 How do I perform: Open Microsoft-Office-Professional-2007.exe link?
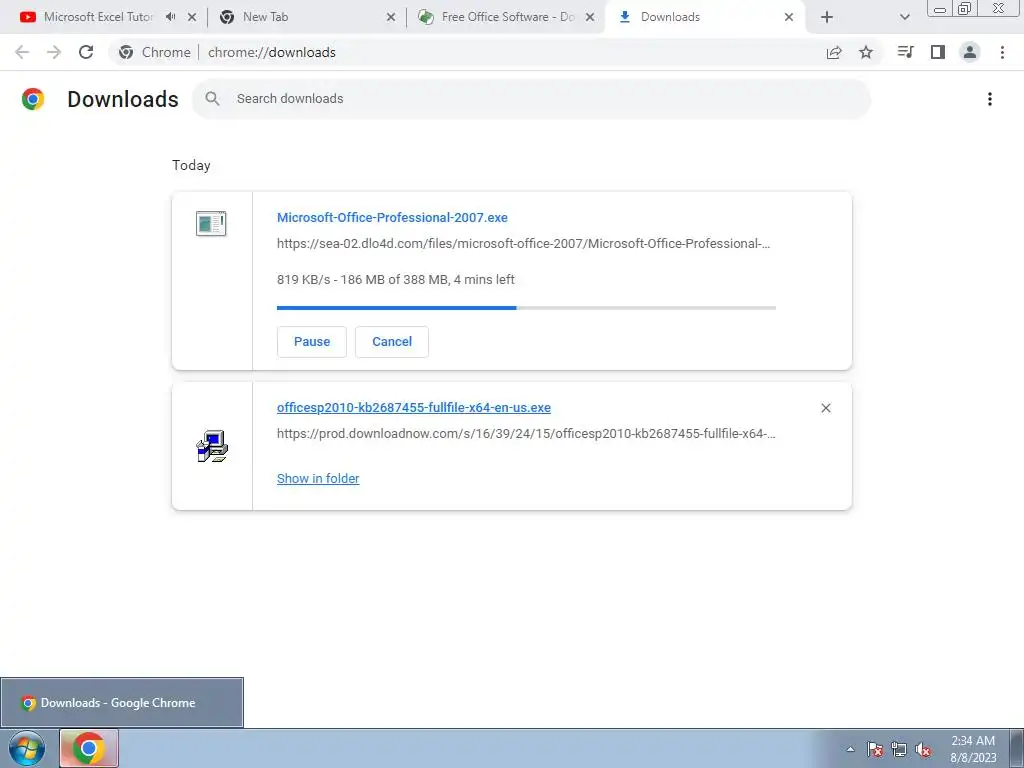click(392, 217)
